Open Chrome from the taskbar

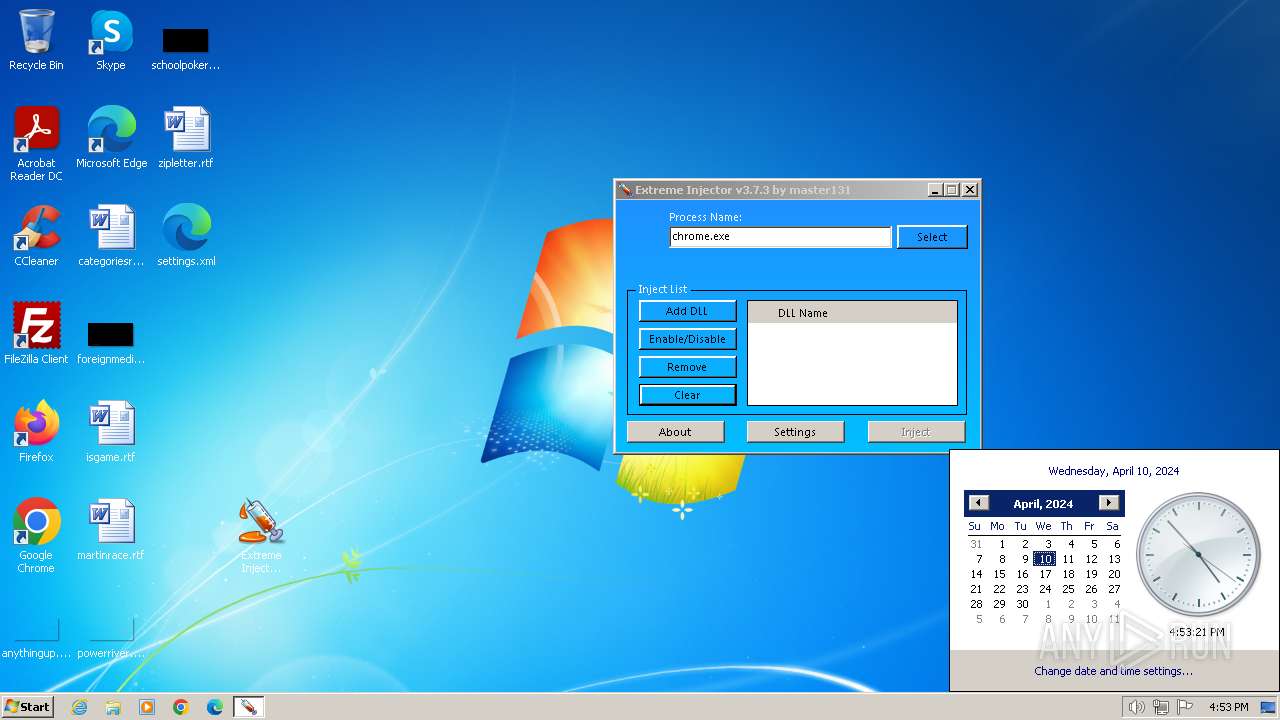point(181,707)
